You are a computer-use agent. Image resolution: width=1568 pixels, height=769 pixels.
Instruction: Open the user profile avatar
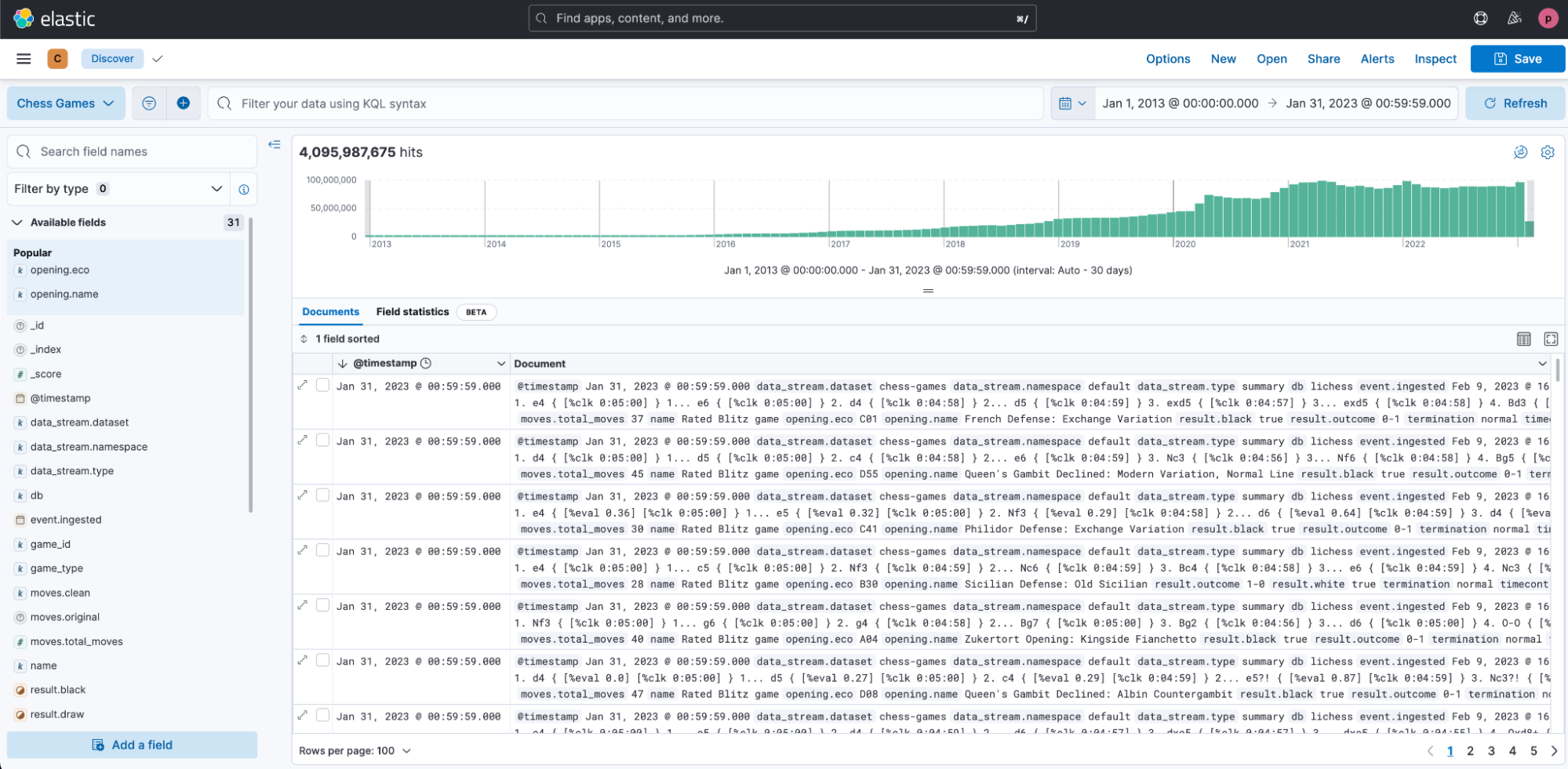pyautogui.click(x=1548, y=18)
